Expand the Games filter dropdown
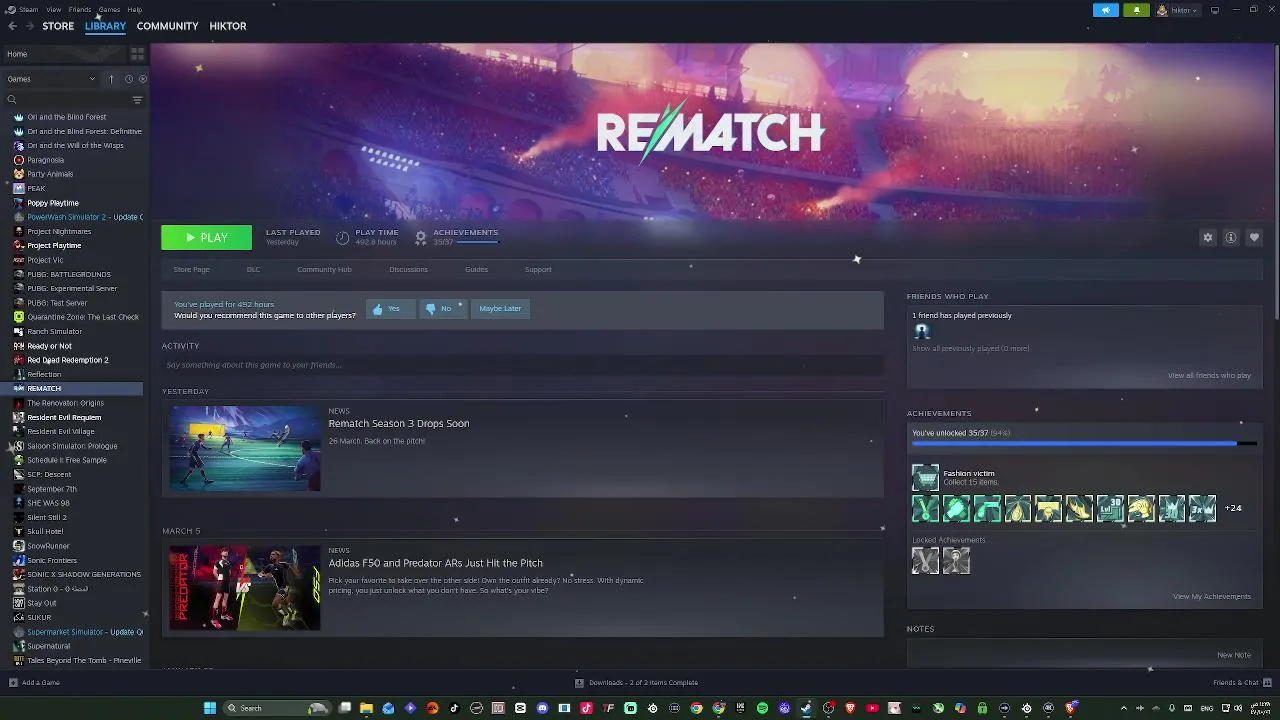1280x720 pixels. pos(51,79)
